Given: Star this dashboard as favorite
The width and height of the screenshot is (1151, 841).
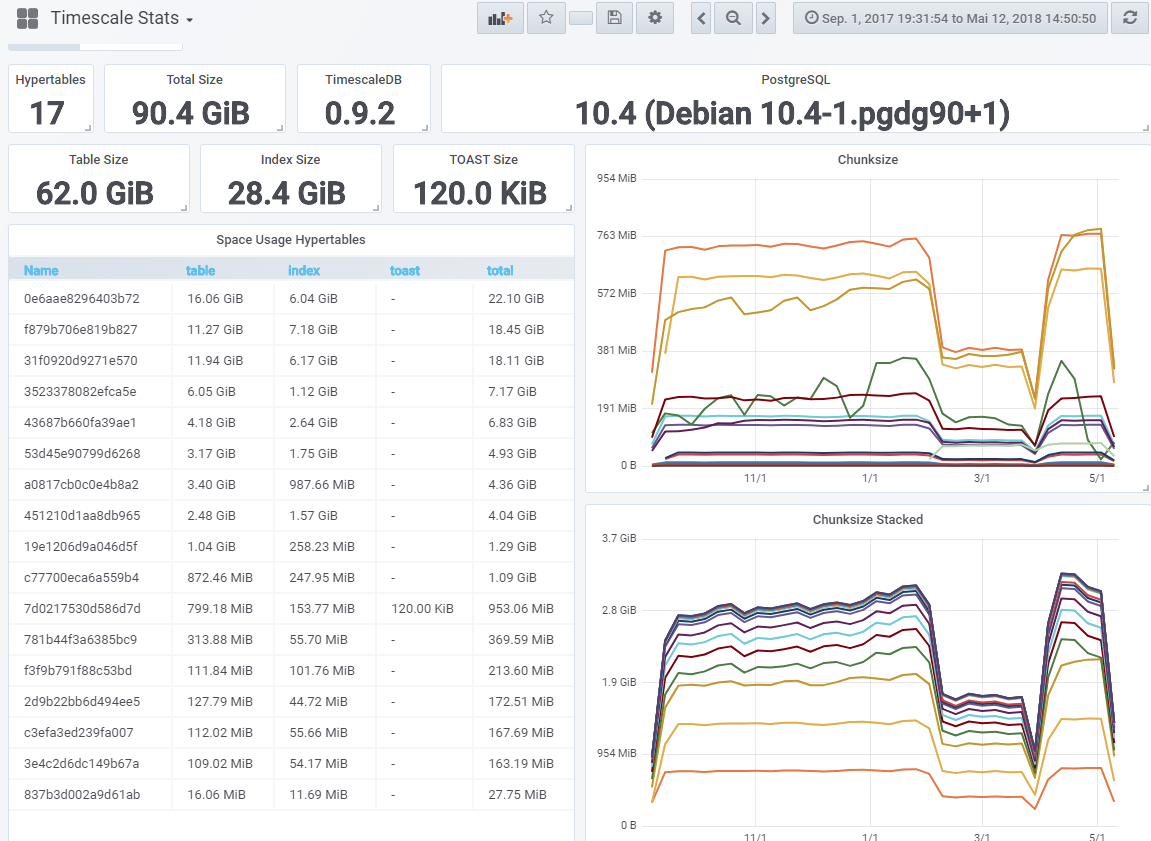Looking at the screenshot, I should [x=546, y=18].
